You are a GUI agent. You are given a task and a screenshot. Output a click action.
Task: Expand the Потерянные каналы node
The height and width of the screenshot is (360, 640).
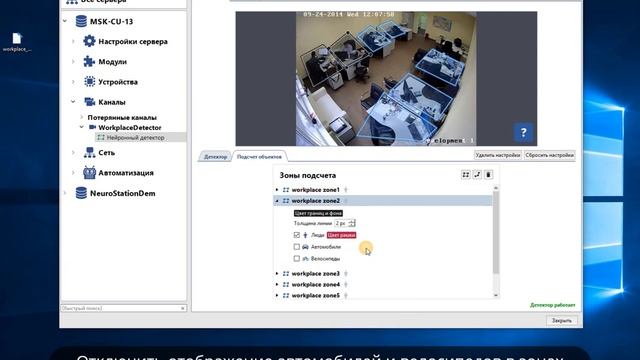81,117
